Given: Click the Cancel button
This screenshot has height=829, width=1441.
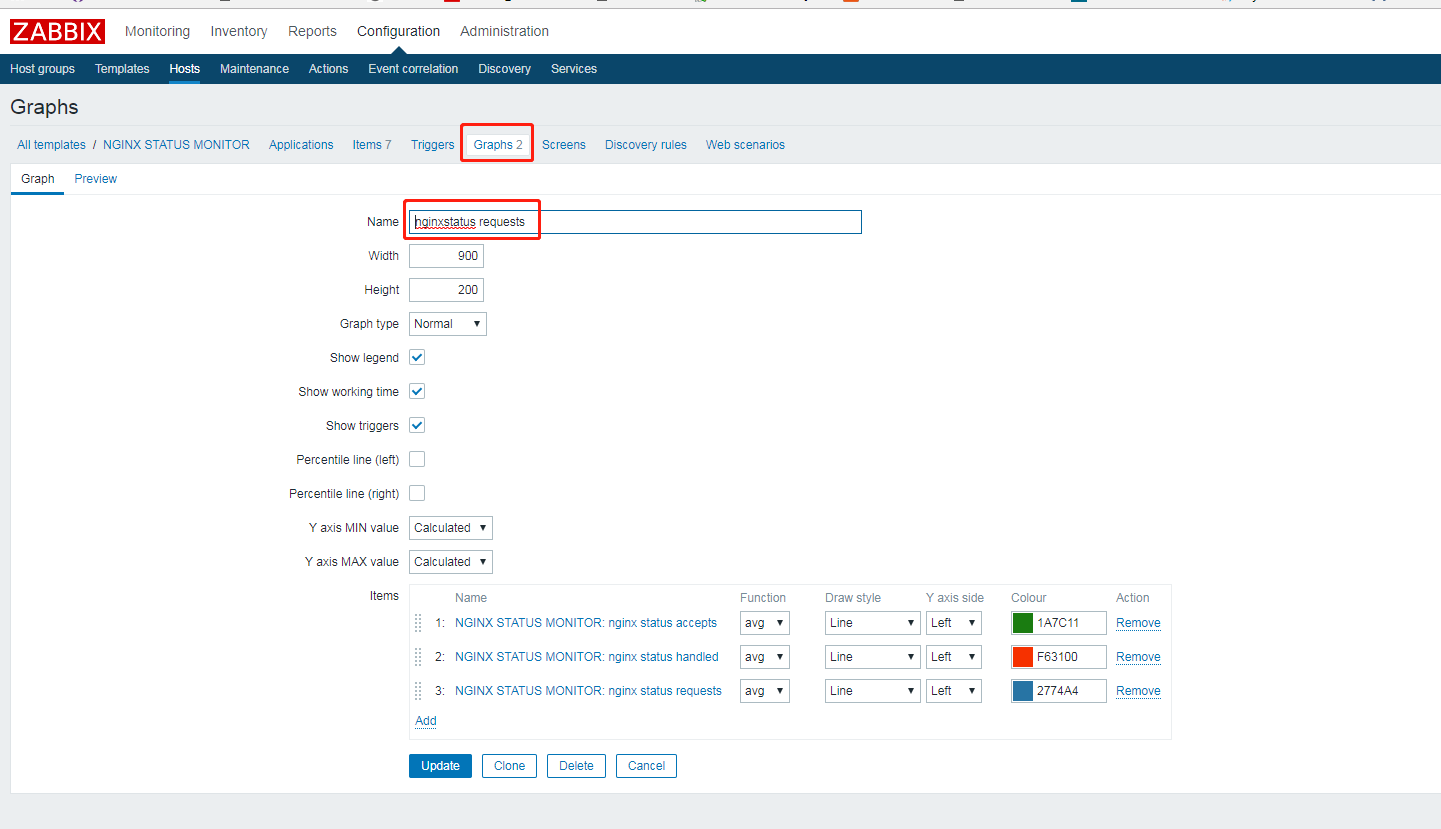Looking at the screenshot, I should [646, 766].
